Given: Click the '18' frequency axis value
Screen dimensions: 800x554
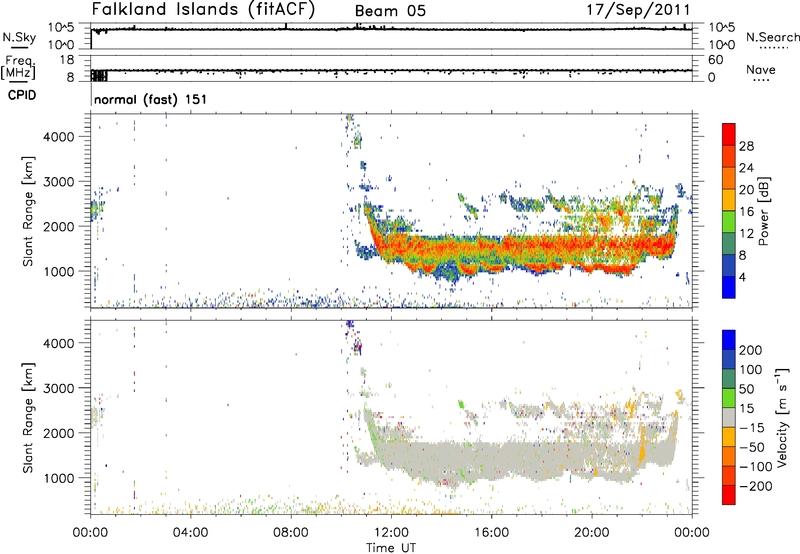Looking at the screenshot, I should [67, 60].
